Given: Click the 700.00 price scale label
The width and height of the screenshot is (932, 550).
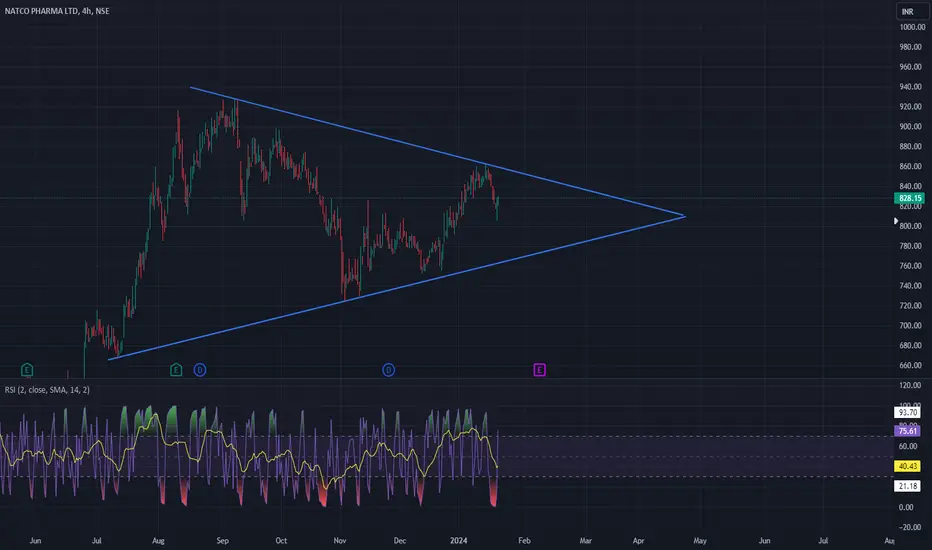Looking at the screenshot, I should (x=910, y=325).
